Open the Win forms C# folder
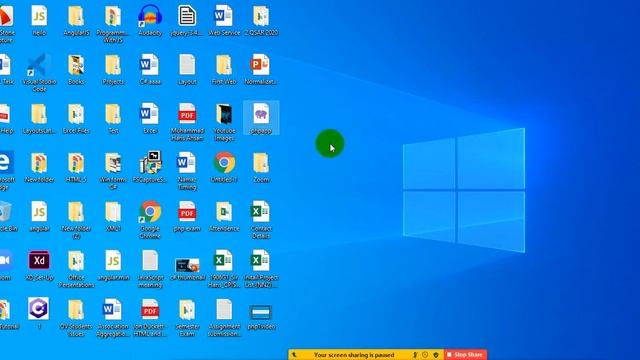Image resolution: width=640 pixels, height=360 pixels. [113, 171]
